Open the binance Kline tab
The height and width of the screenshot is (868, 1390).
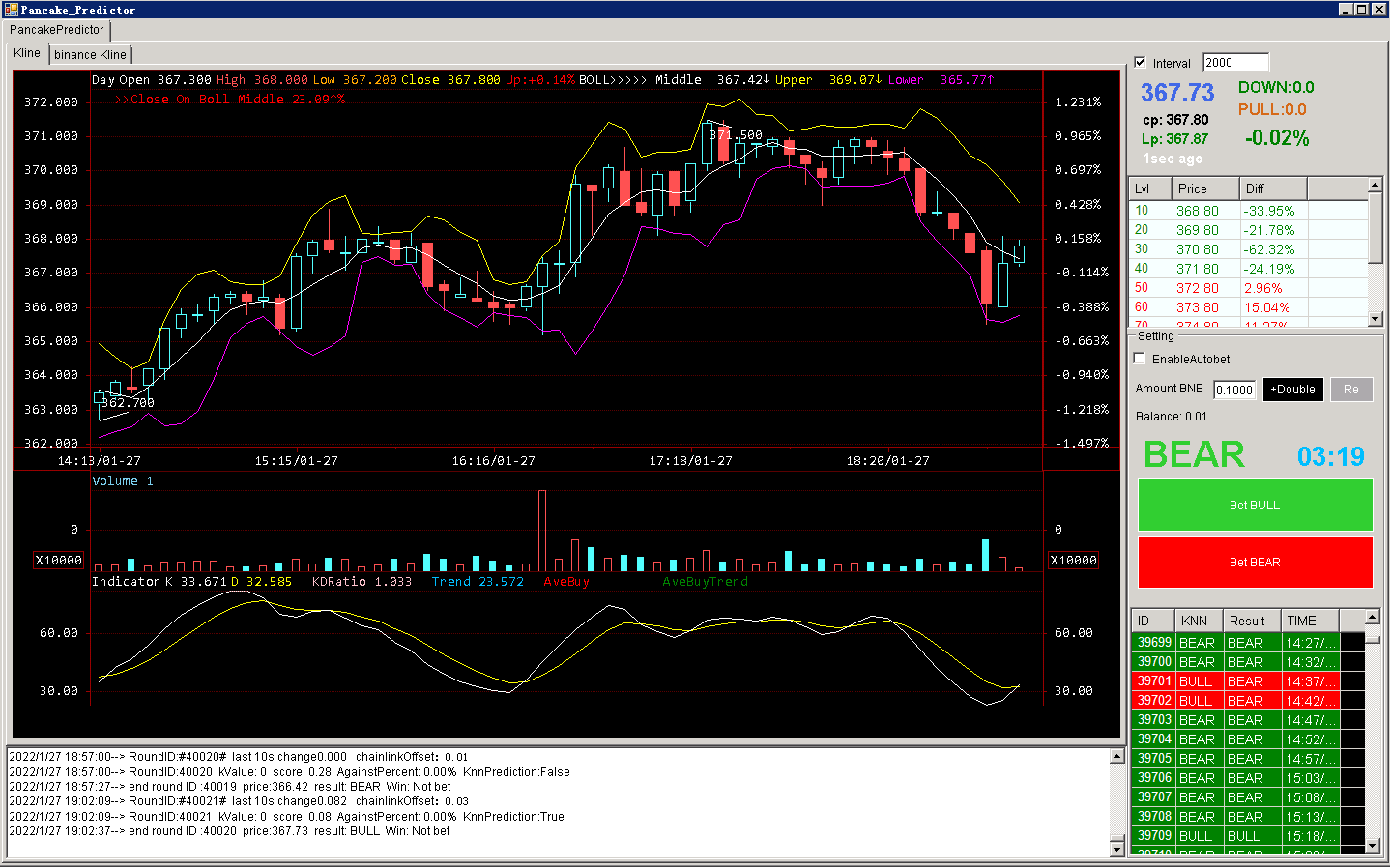(90, 55)
